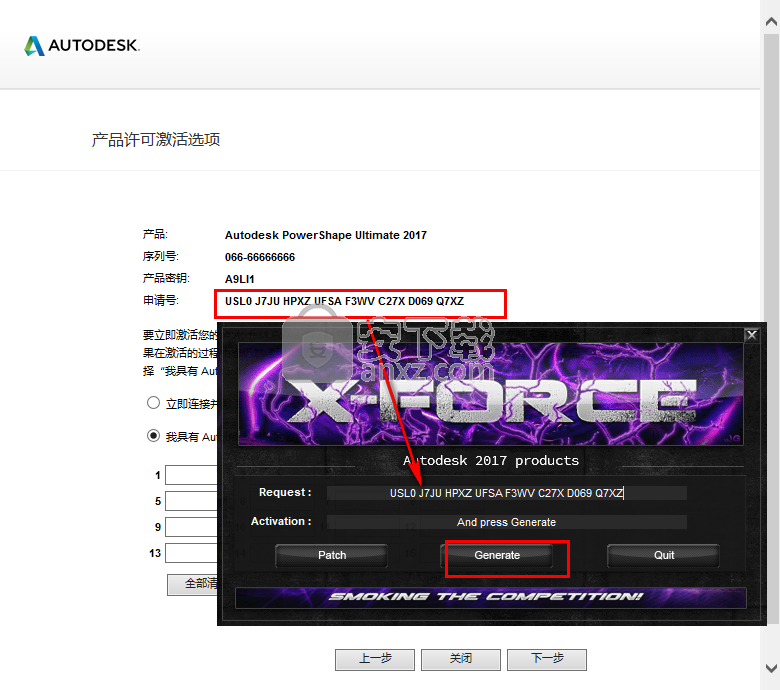The height and width of the screenshot is (690, 780).
Task: Click activation code box number 13
Action: pos(192,553)
